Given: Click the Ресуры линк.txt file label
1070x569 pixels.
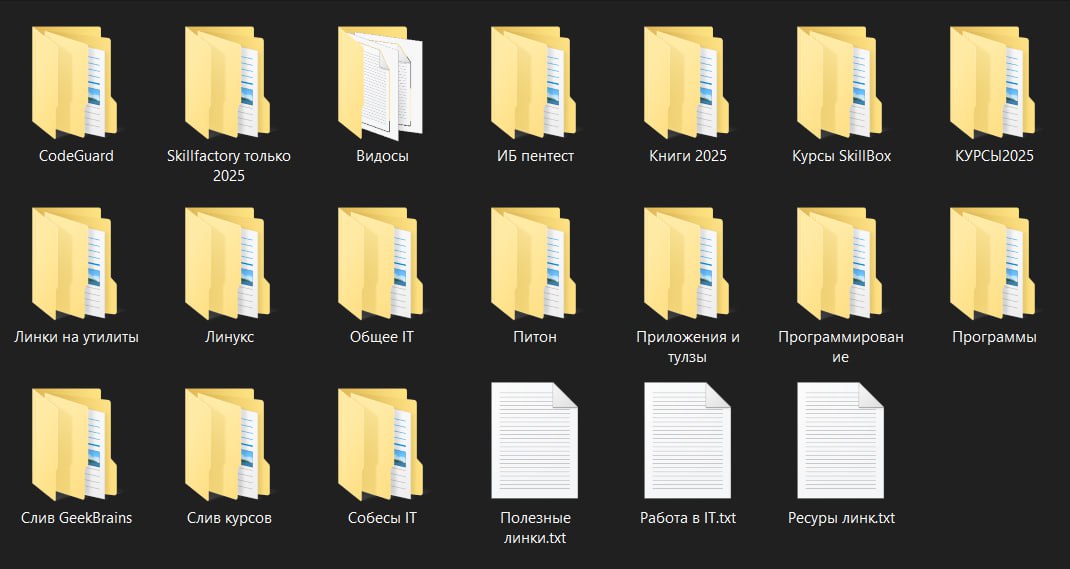Looking at the screenshot, I should 840,518.
